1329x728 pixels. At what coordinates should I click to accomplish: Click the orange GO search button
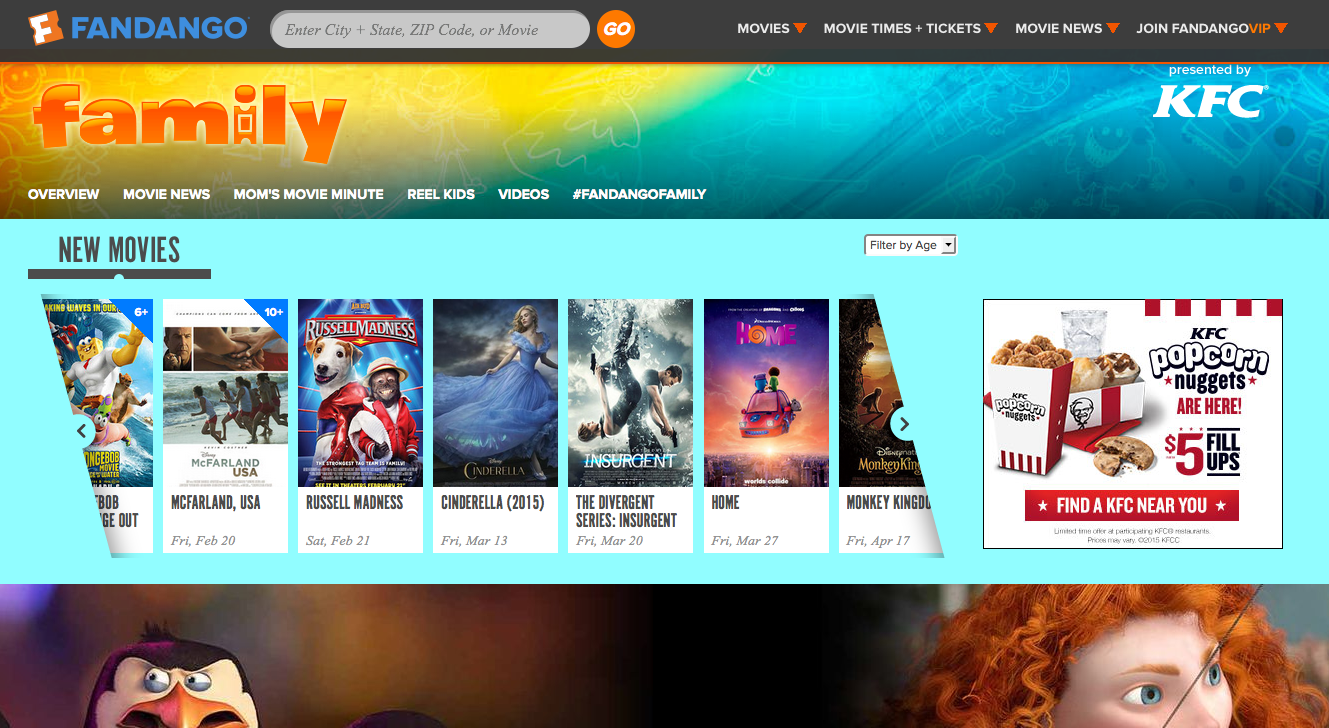click(x=616, y=29)
